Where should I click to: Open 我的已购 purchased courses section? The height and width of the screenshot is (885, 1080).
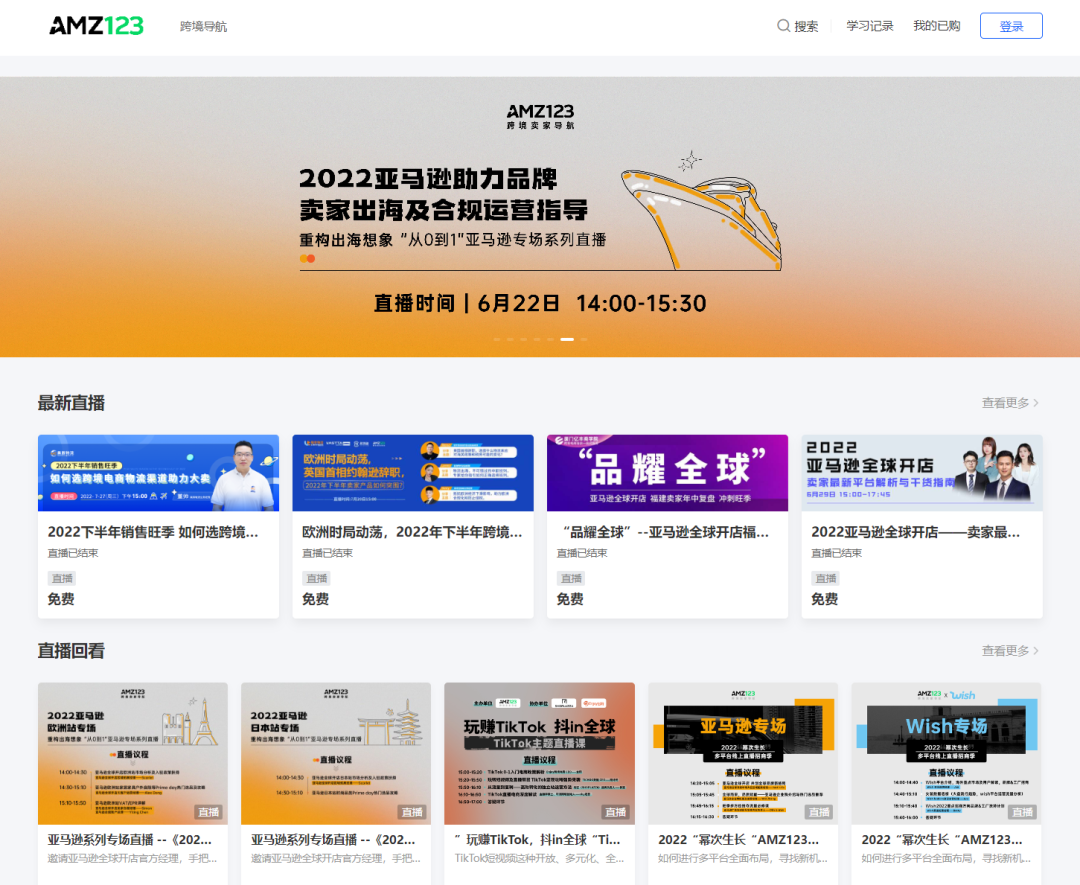[x=936, y=25]
